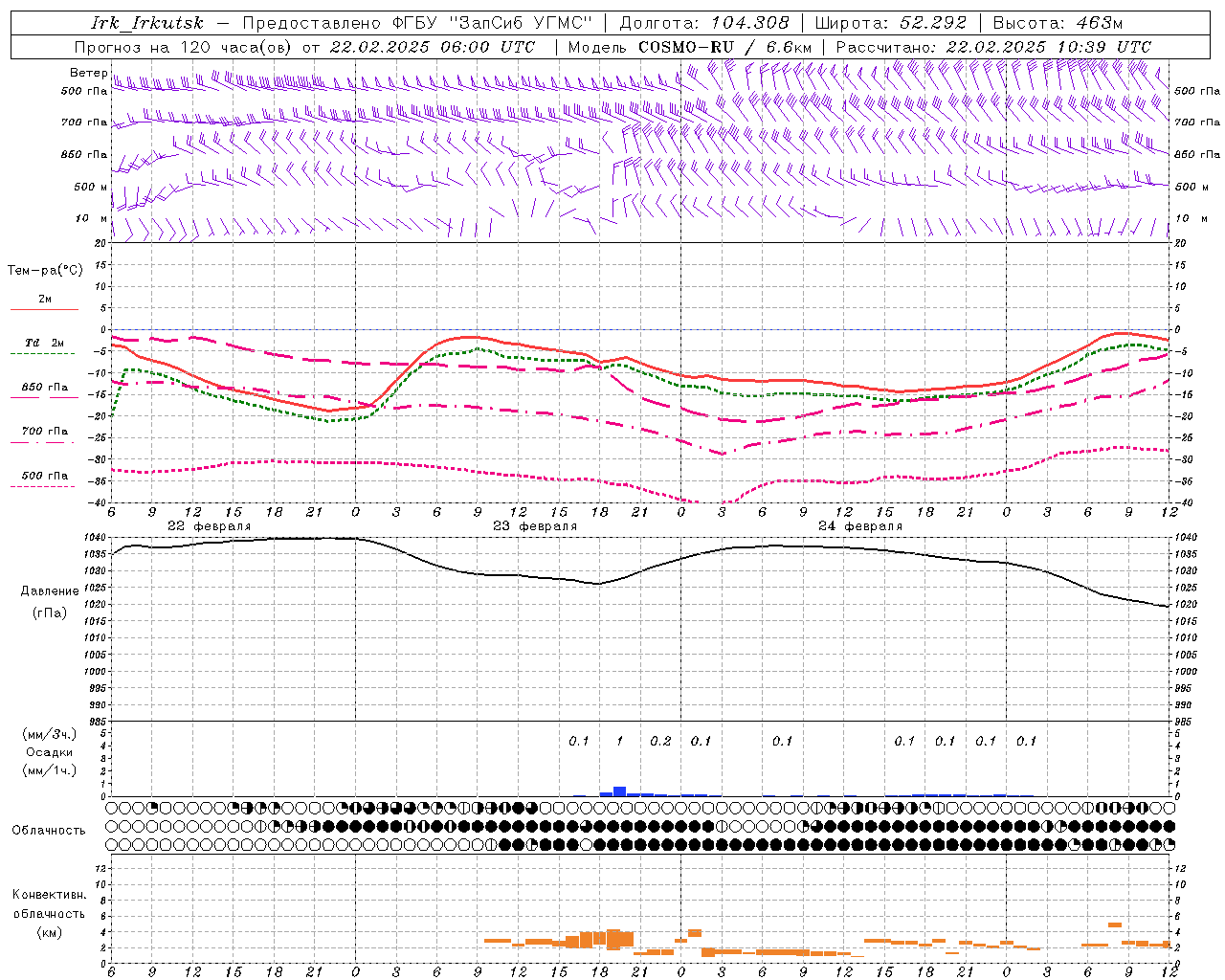Click the Ветер panel label
The height and width of the screenshot is (980, 1225).
point(88,73)
